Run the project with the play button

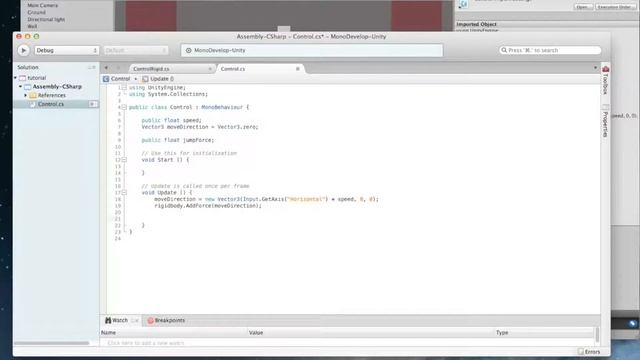point(23,50)
